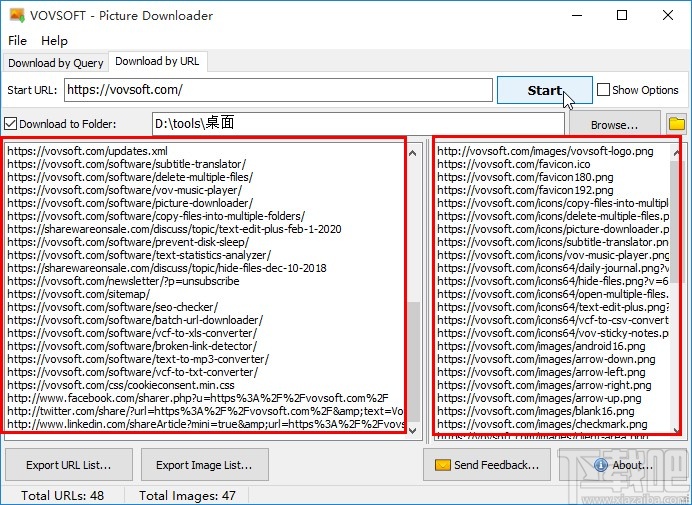692x505 pixels.
Task: Click the URL list scrollbar up arrow
Action: 413,153
